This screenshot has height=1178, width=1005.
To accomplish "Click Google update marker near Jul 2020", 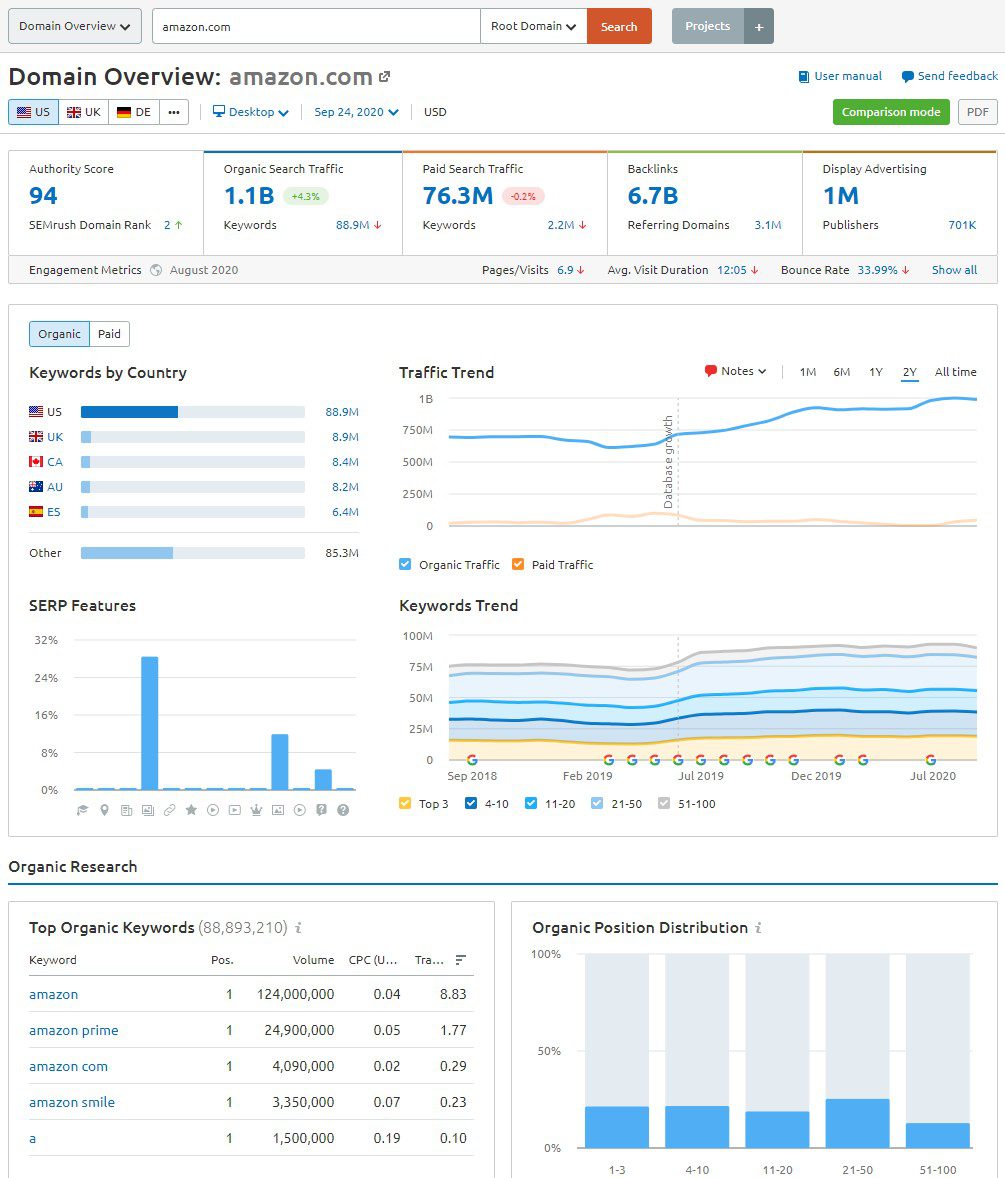I will pyautogui.click(x=931, y=760).
